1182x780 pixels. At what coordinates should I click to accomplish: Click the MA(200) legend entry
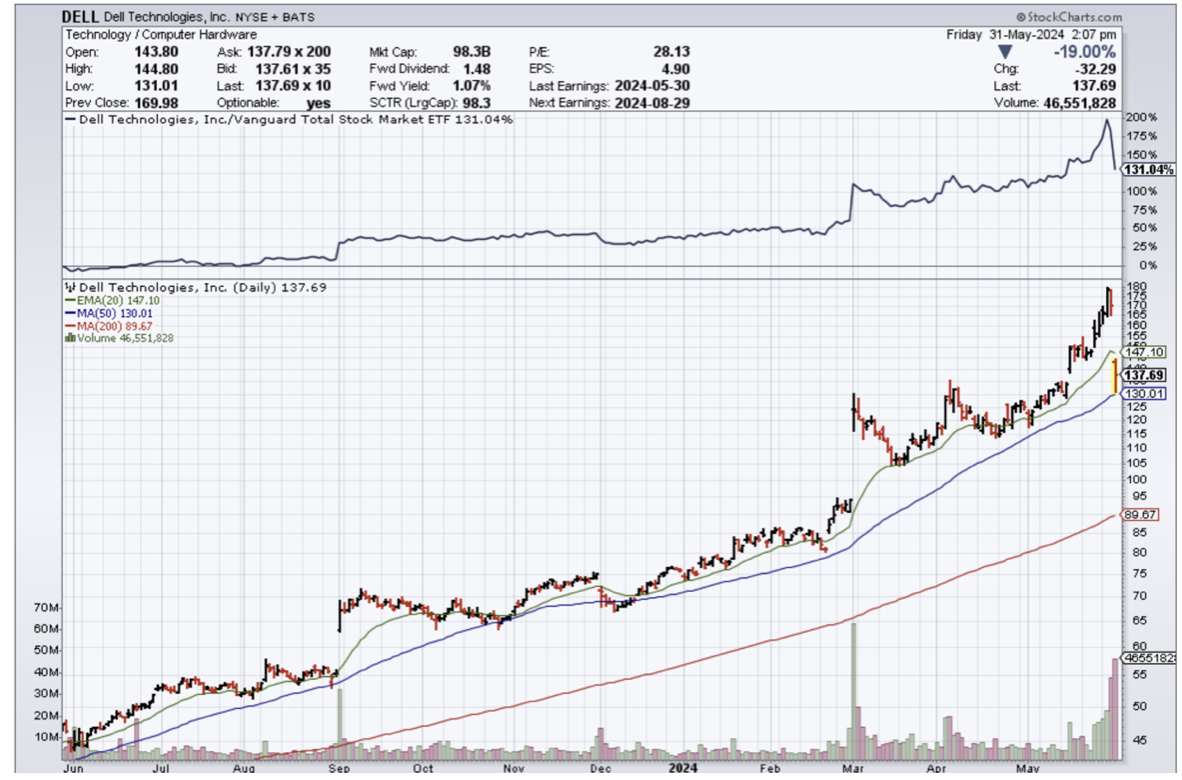tap(98, 325)
